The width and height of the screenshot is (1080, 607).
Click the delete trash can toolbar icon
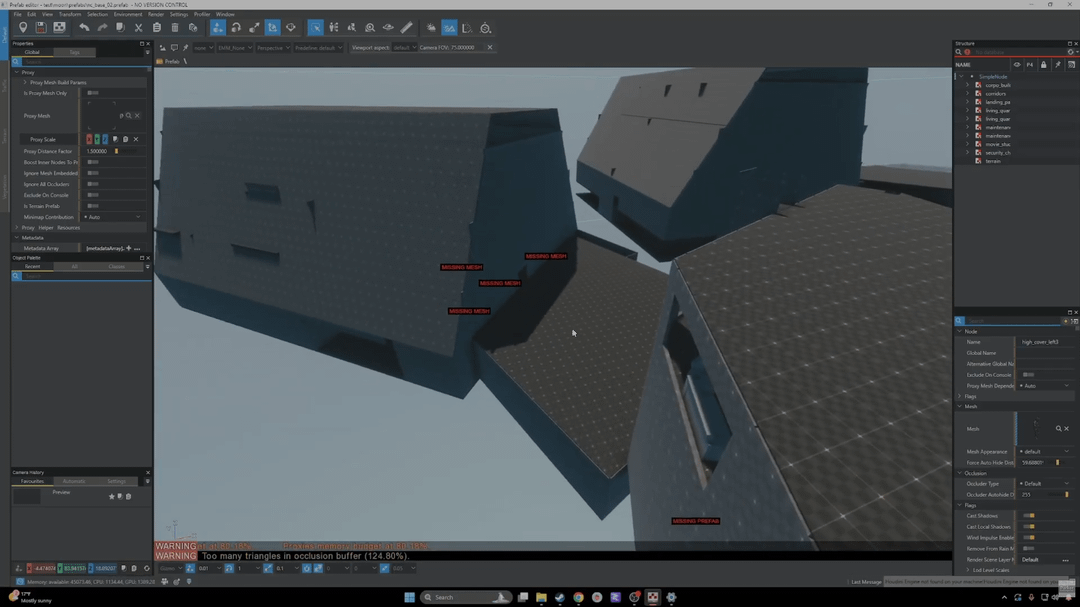point(175,28)
